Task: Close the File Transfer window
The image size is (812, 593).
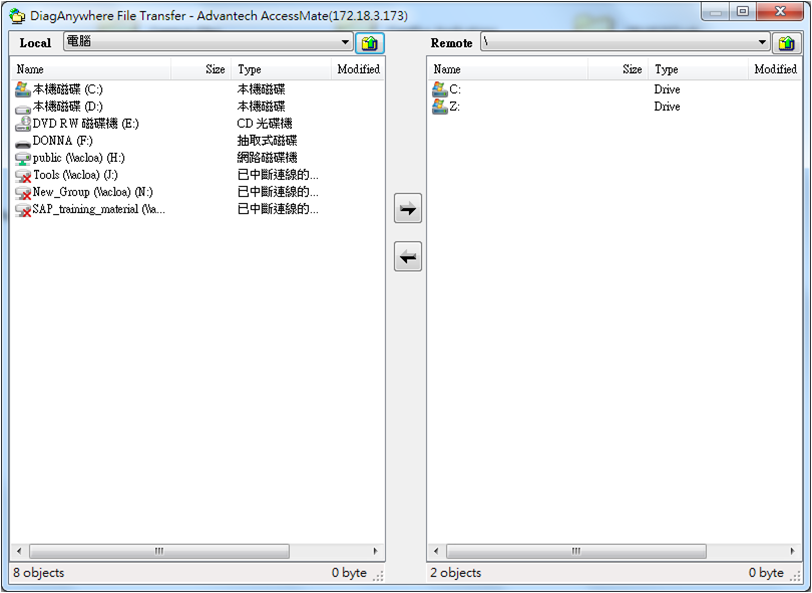Action: [780, 11]
